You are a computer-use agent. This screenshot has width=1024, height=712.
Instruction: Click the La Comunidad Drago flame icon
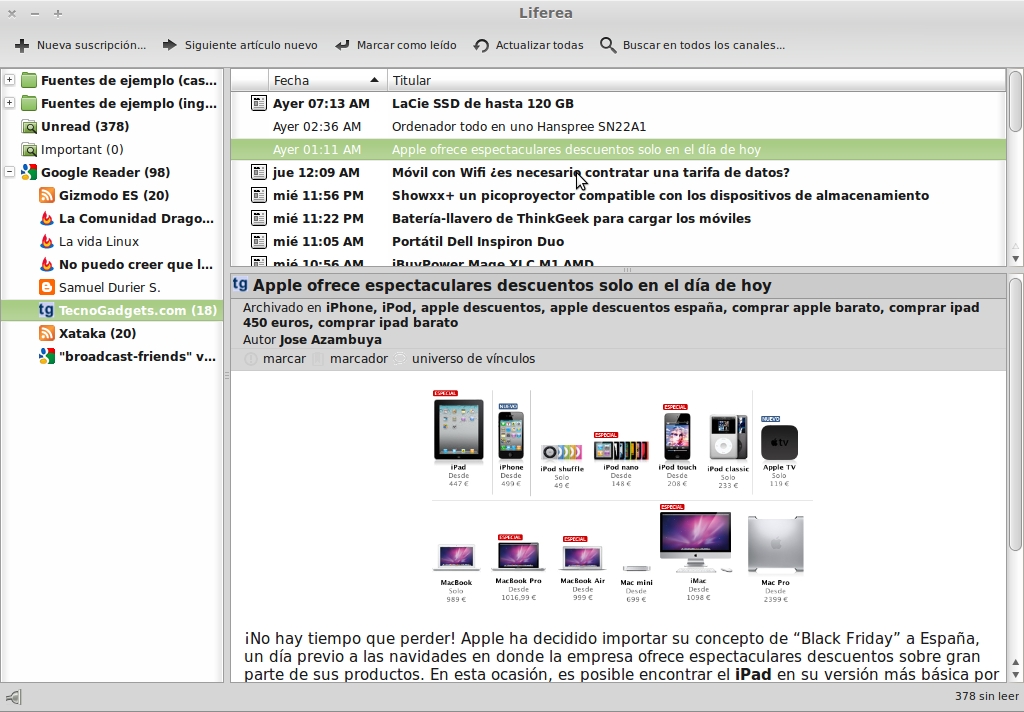(46, 218)
